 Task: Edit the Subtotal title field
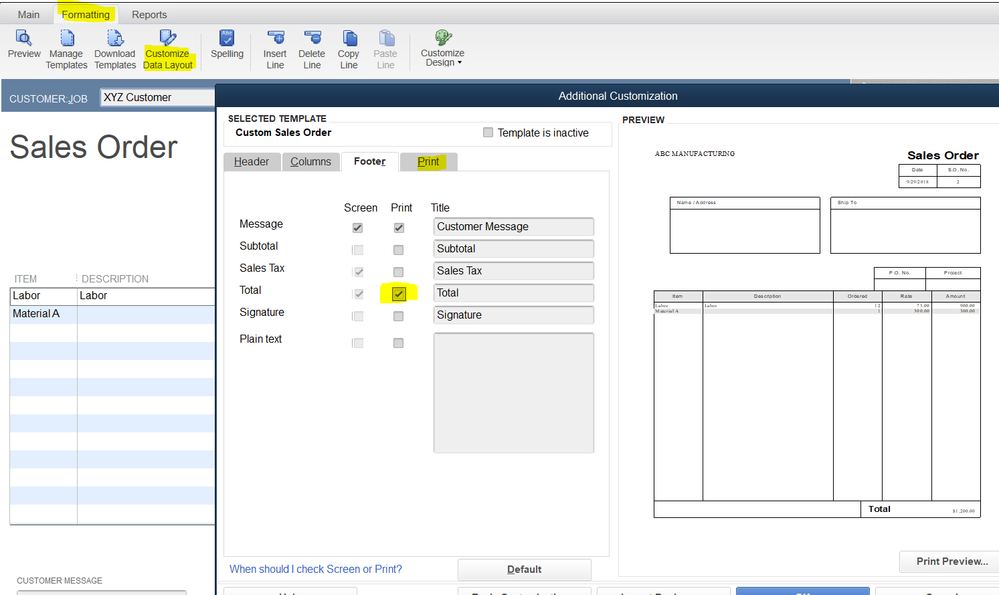pyautogui.click(x=514, y=249)
